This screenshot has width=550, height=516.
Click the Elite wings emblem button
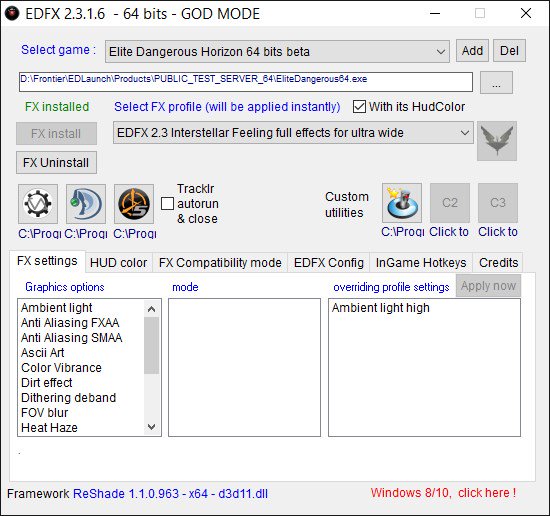[x=497, y=141]
